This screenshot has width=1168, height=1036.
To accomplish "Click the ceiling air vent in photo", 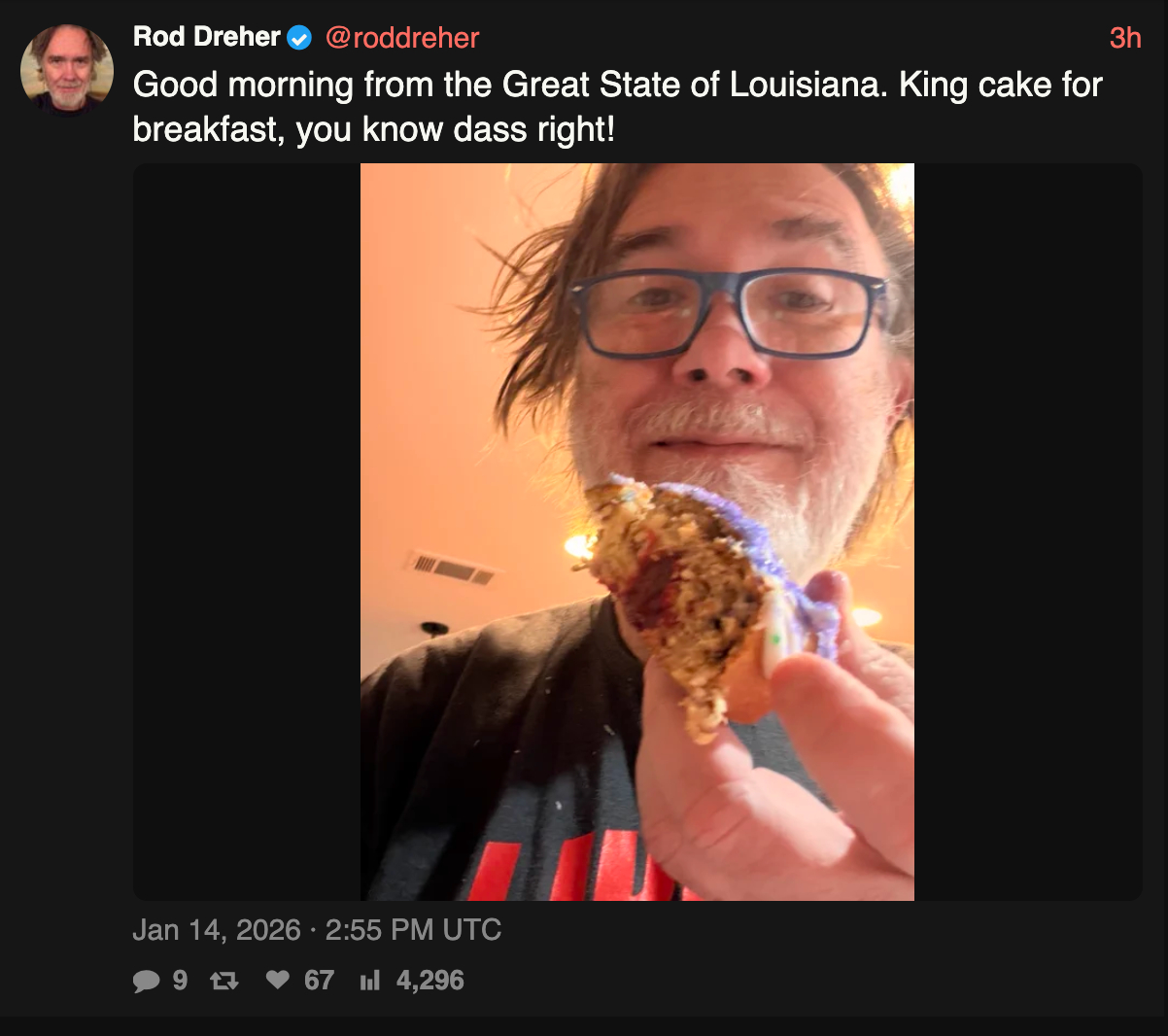I will pyautogui.click(x=449, y=567).
